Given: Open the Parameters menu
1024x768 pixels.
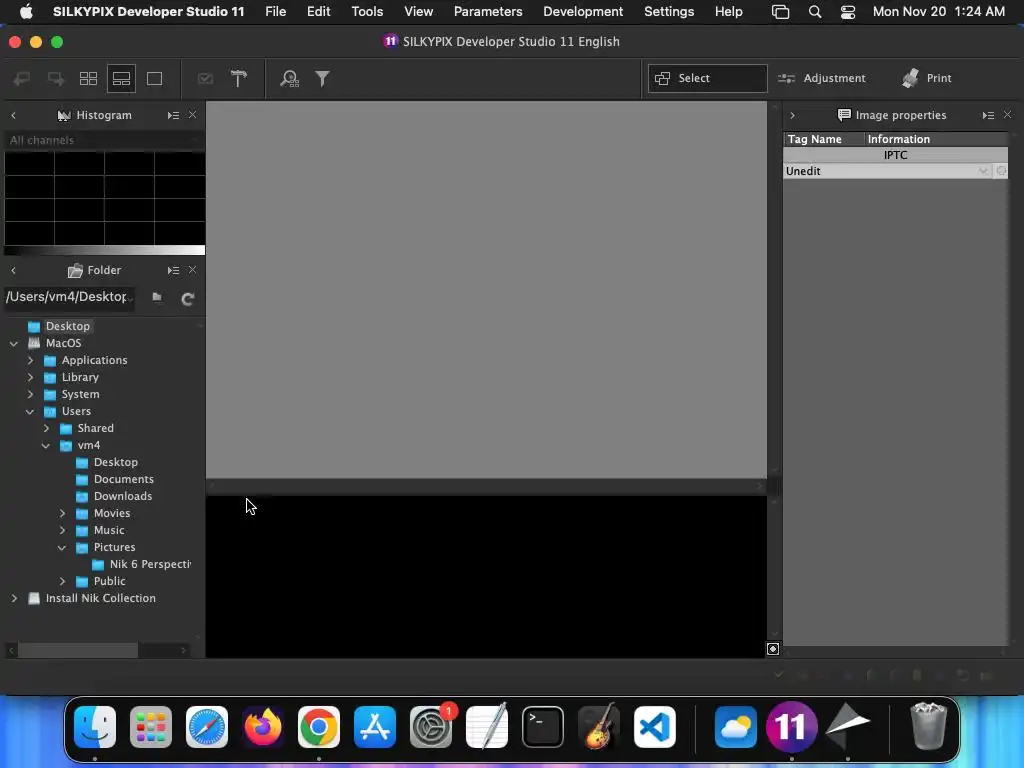Looking at the screenshot, I should [x=488, y=12].
